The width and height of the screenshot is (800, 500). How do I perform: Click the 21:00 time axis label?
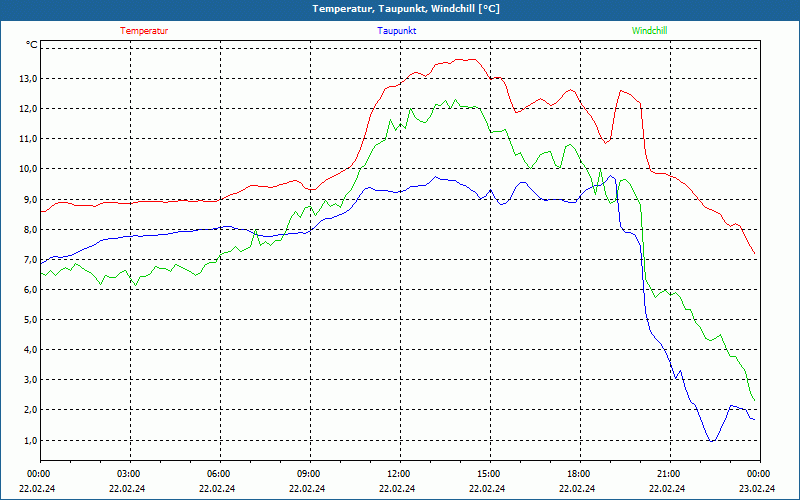tap(668, 474)
